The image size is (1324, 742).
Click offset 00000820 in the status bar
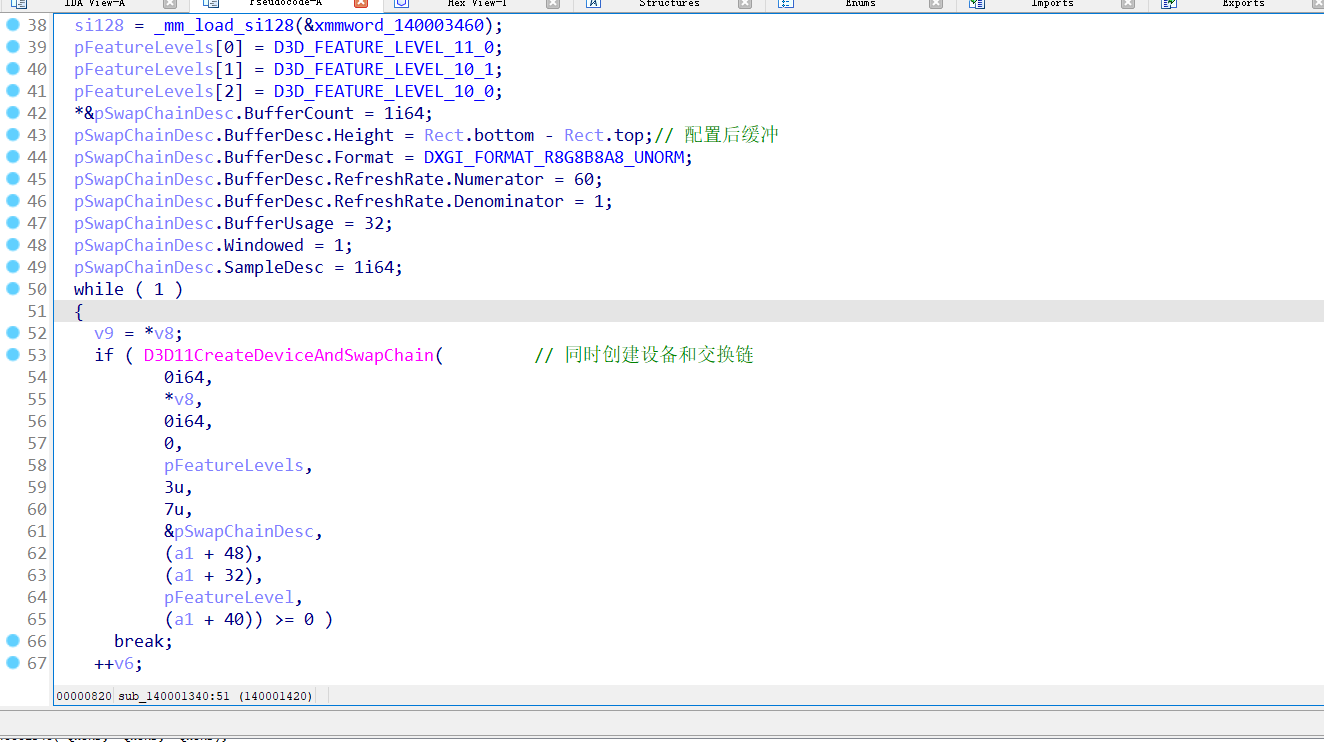point(84,695)
